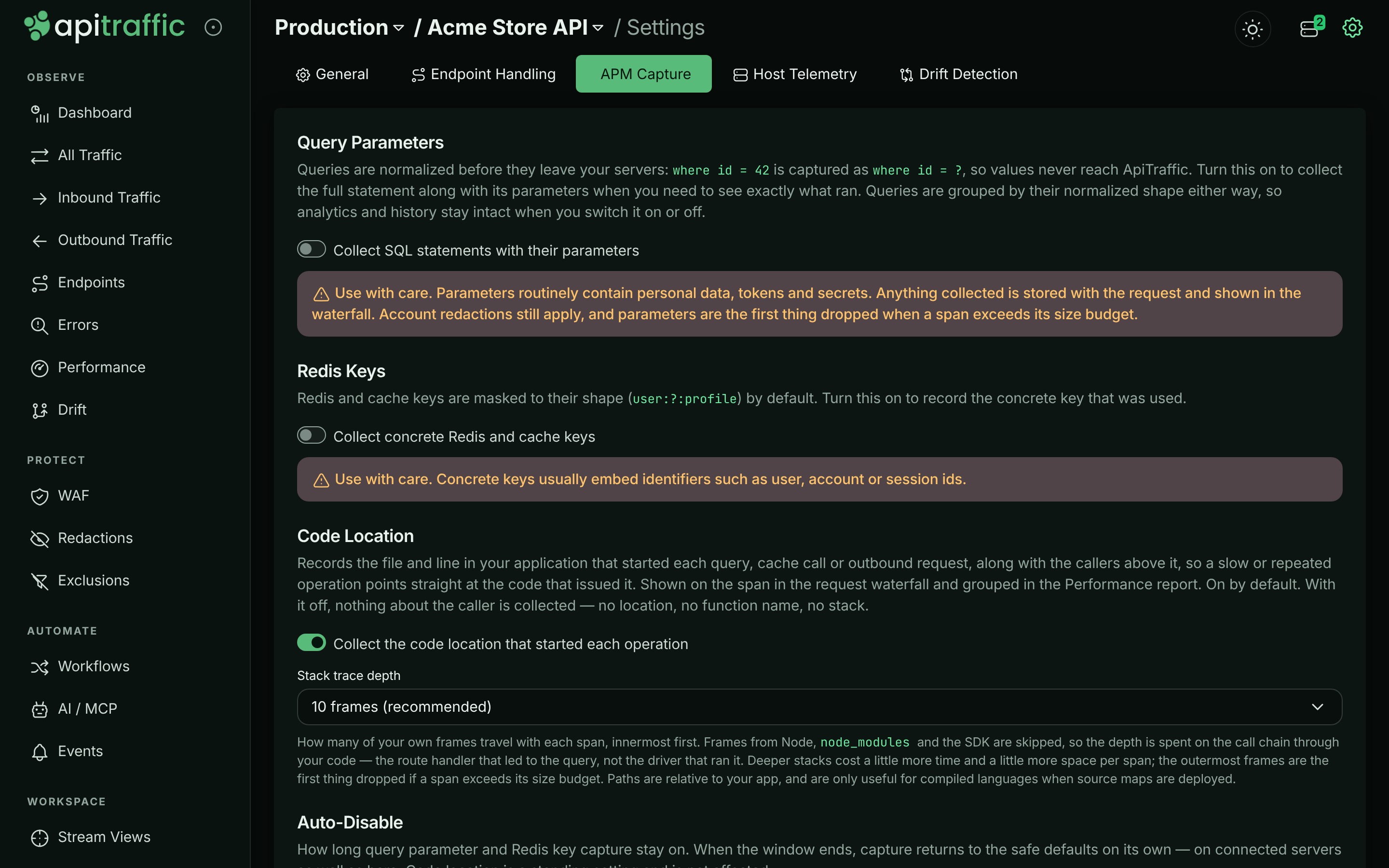
Task: Click the node_modules code text
Action: pos(864,742)
